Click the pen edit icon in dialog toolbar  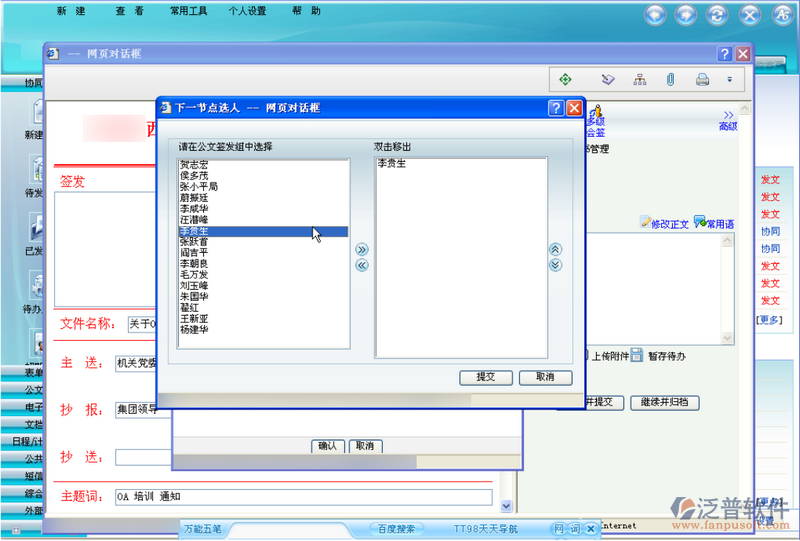[608, 80]
